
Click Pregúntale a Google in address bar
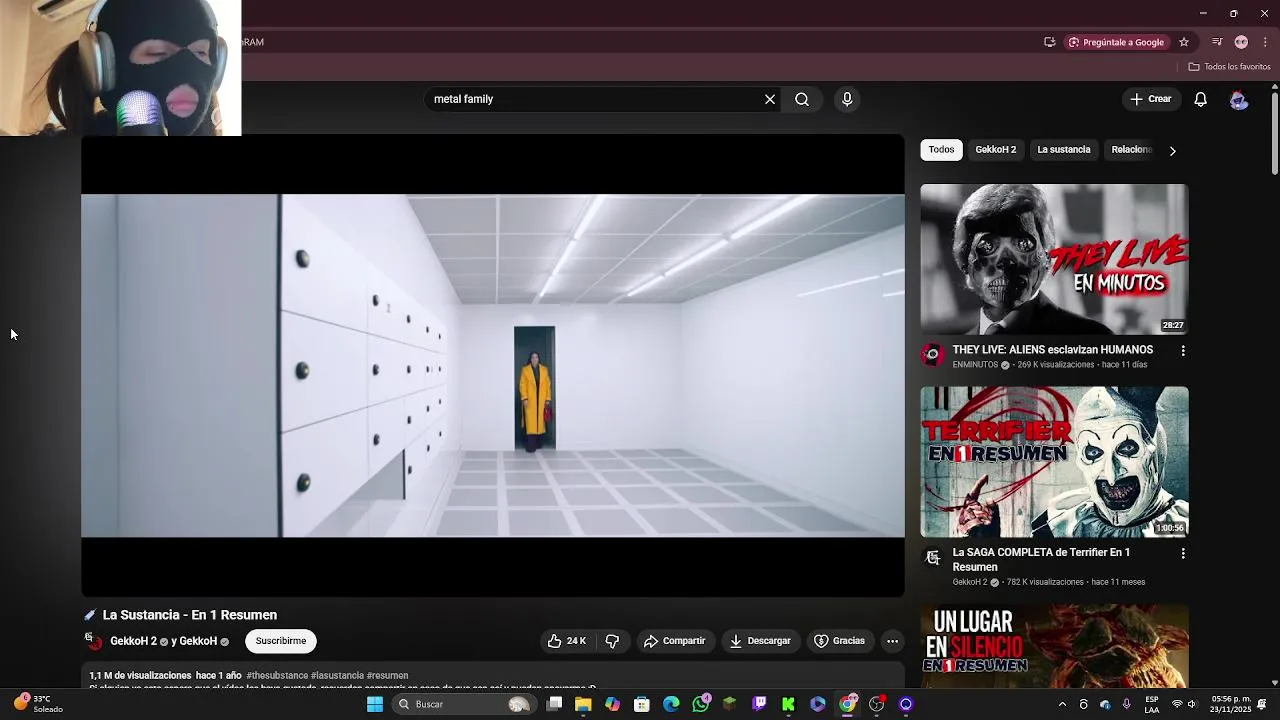tap(1116, 42)
